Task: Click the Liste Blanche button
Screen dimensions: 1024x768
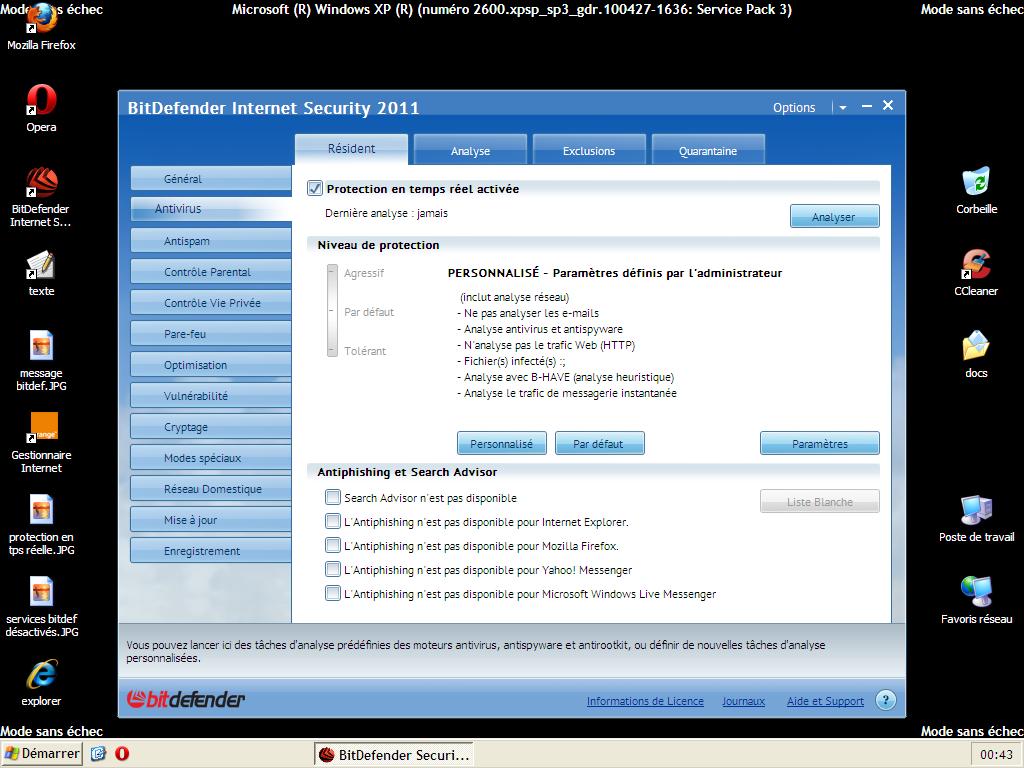Action: click(820, 502)
